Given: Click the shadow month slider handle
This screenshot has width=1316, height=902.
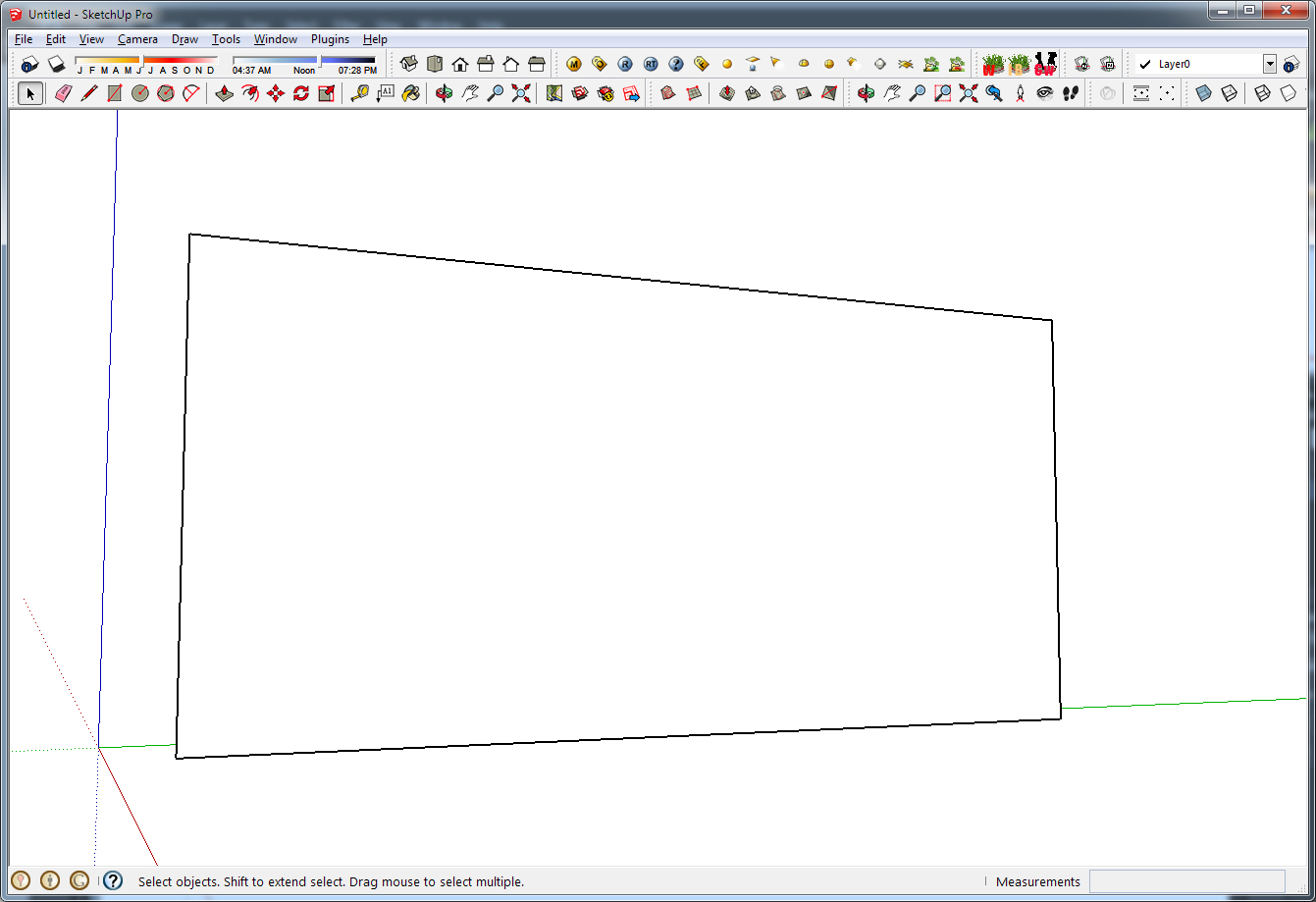Looking at the screenshot, I should click(x=142, y=62).
